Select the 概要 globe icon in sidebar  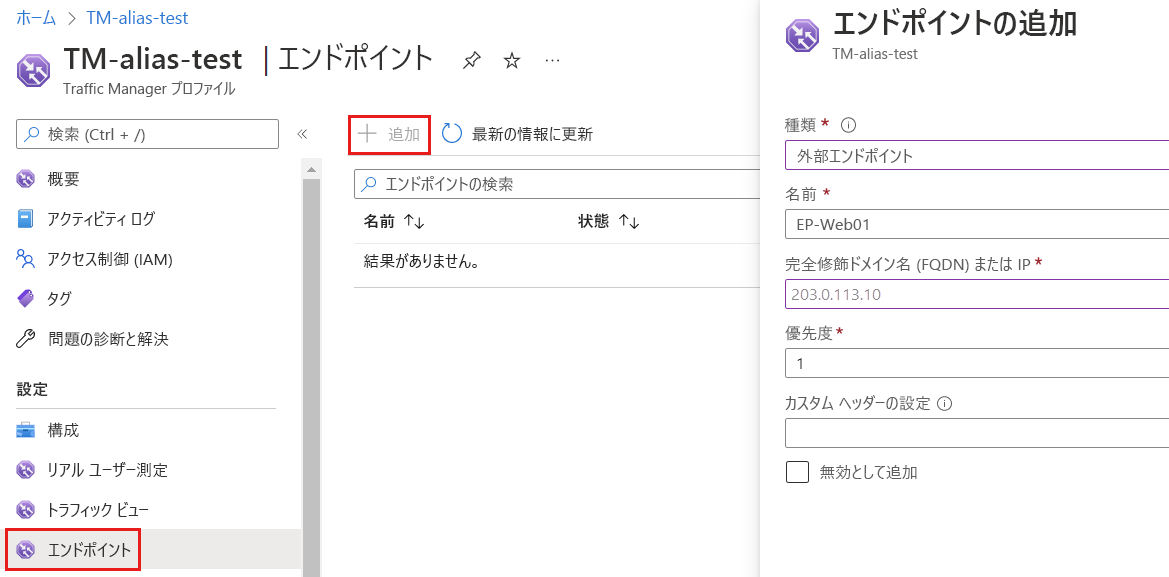pyautogui.click(x=24, y=181)
